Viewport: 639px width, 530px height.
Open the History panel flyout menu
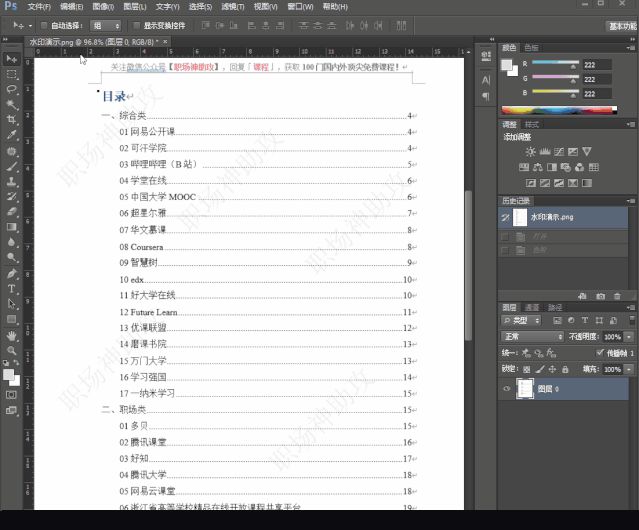tap(631, 201)
